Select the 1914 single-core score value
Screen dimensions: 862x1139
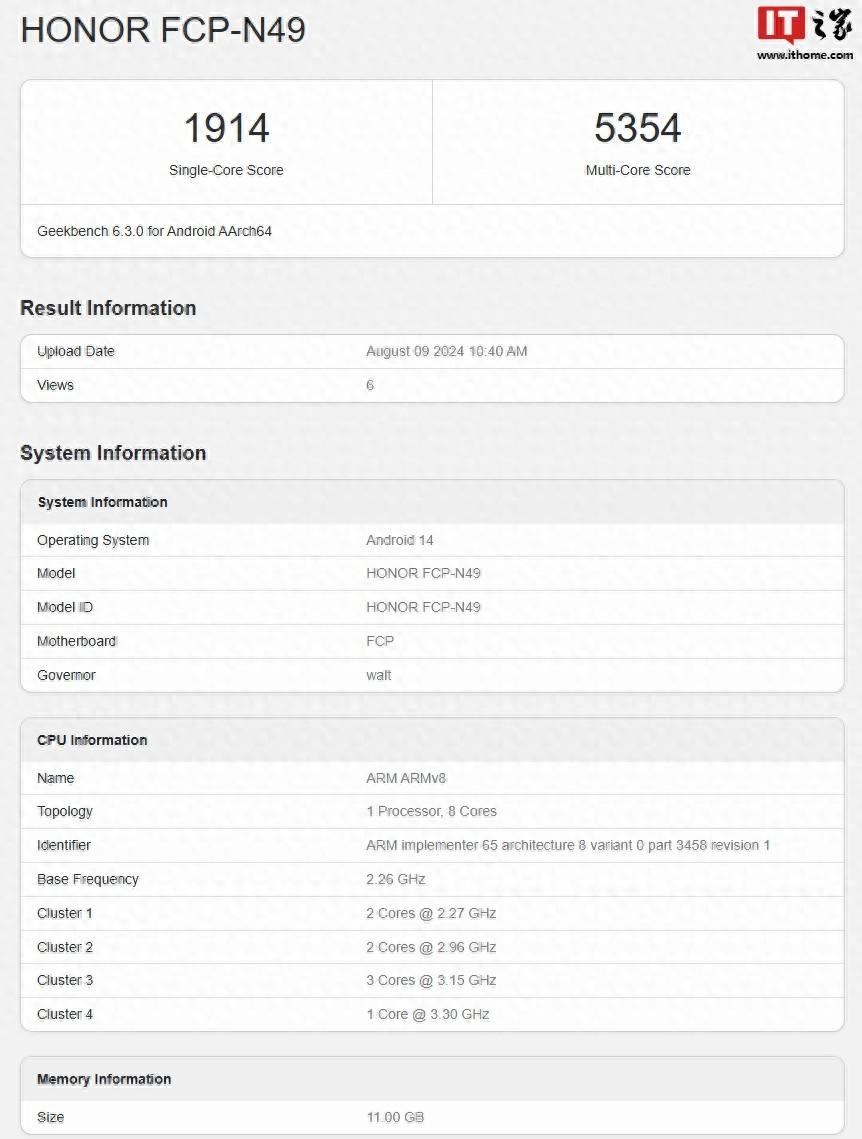coord(227,128)
